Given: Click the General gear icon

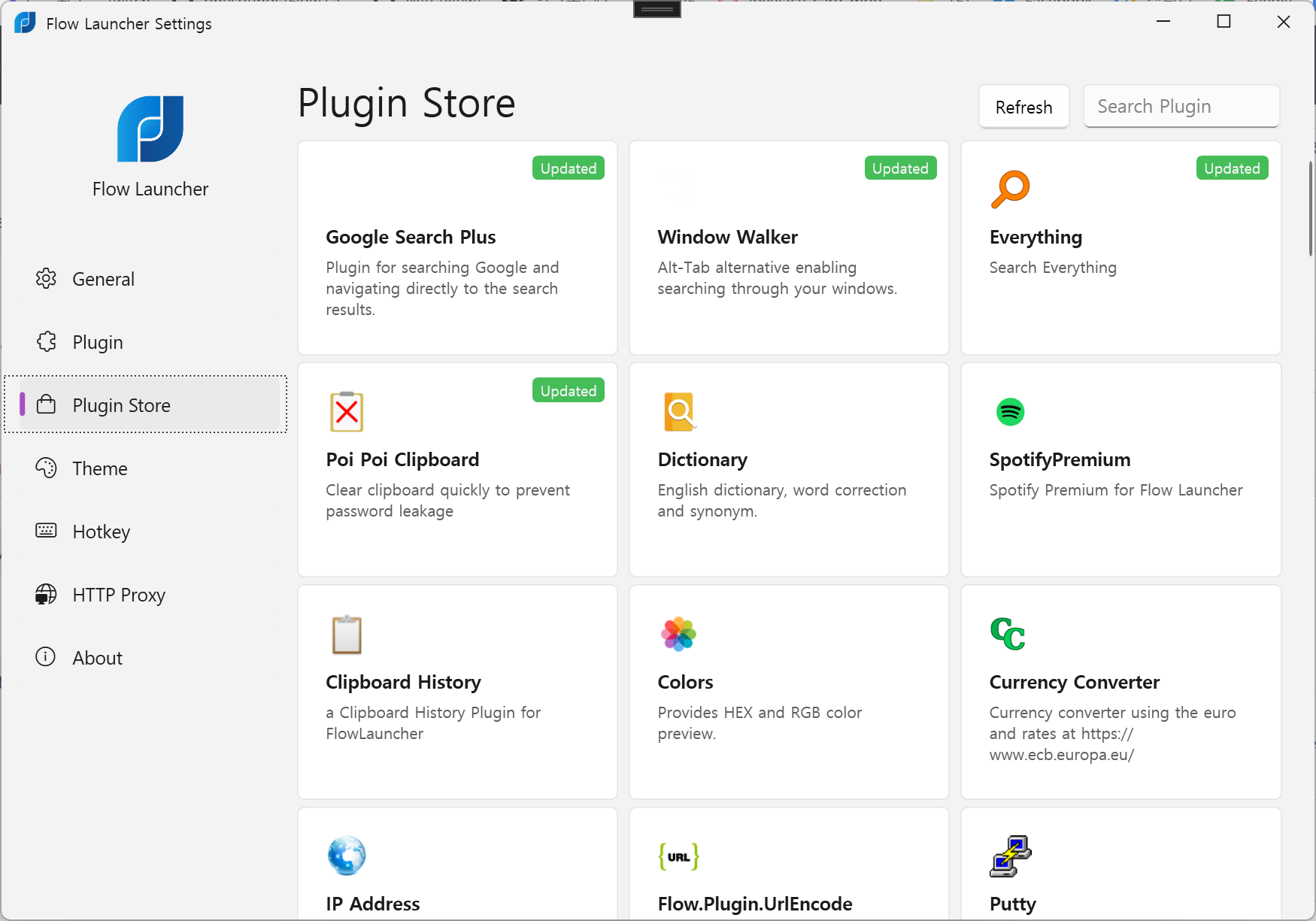Looking at the screenshot, I should coord(46,278).
